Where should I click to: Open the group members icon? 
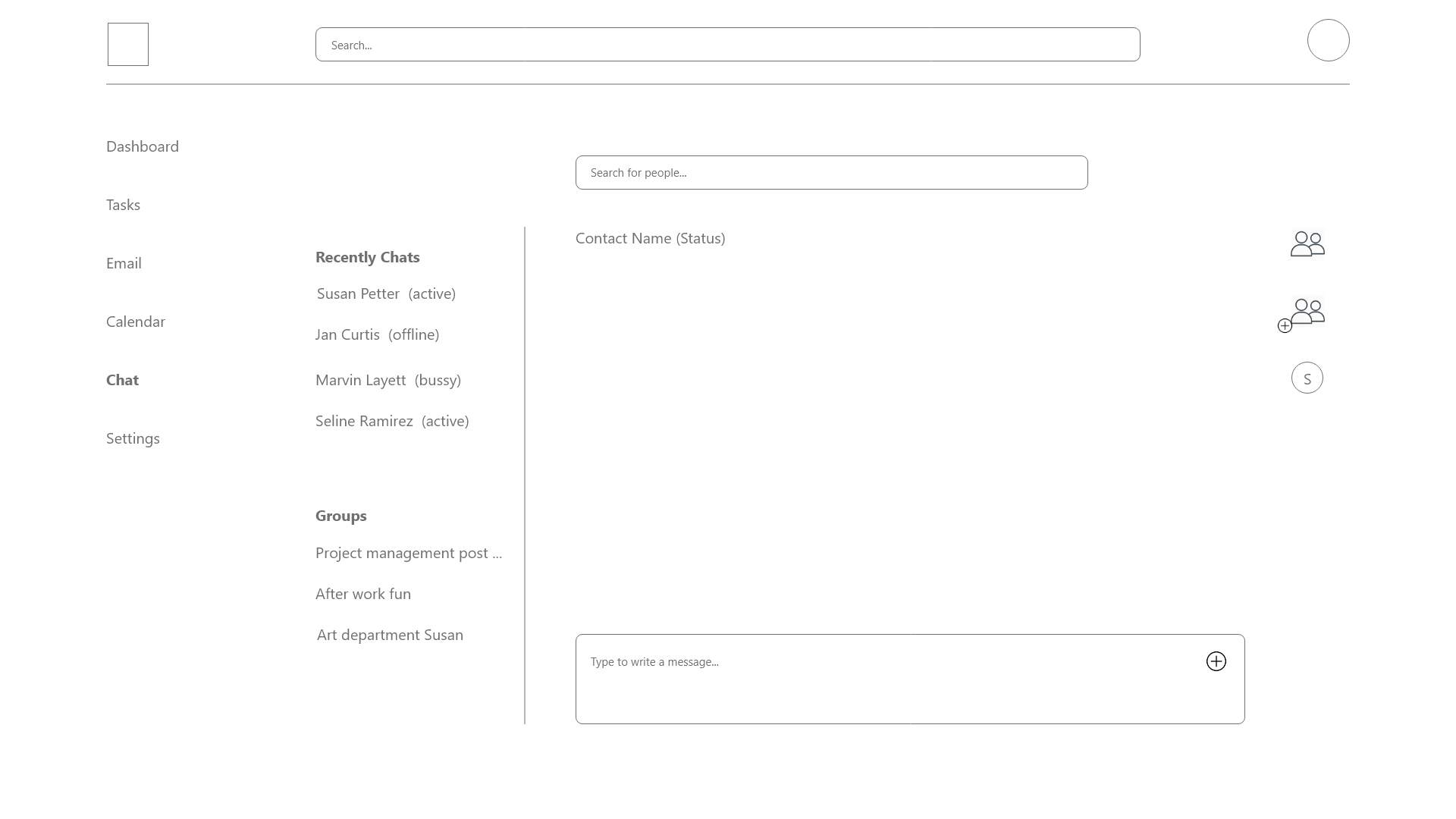(1307, 243)
